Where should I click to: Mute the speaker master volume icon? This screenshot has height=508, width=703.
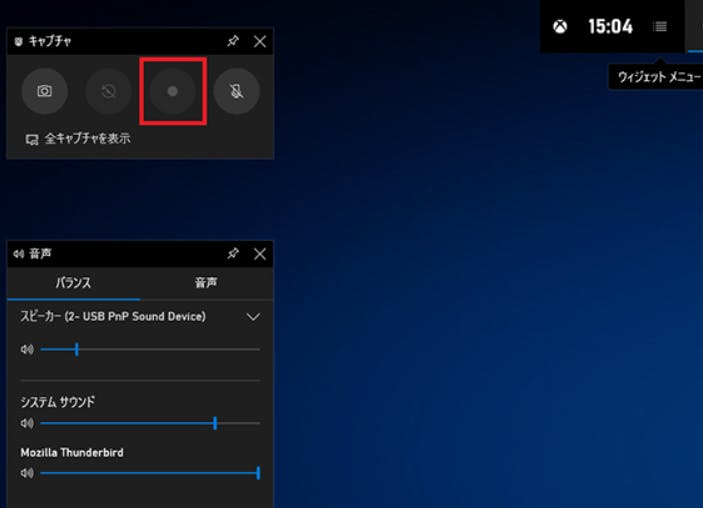pos(27,349)
